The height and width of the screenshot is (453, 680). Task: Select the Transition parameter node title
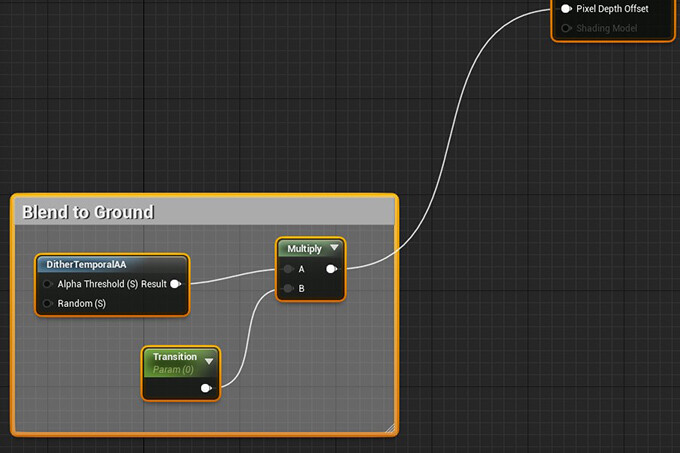(x=175, y=356)
